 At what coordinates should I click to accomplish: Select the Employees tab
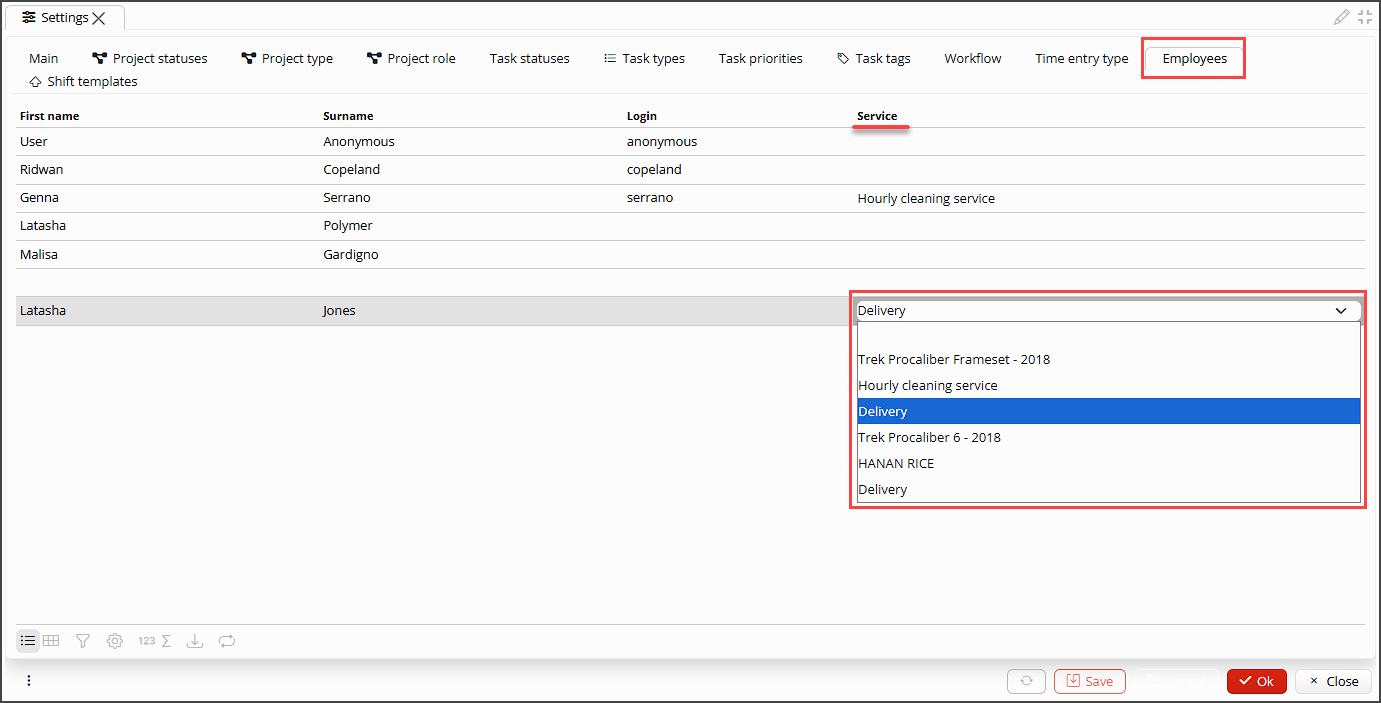1195,59
